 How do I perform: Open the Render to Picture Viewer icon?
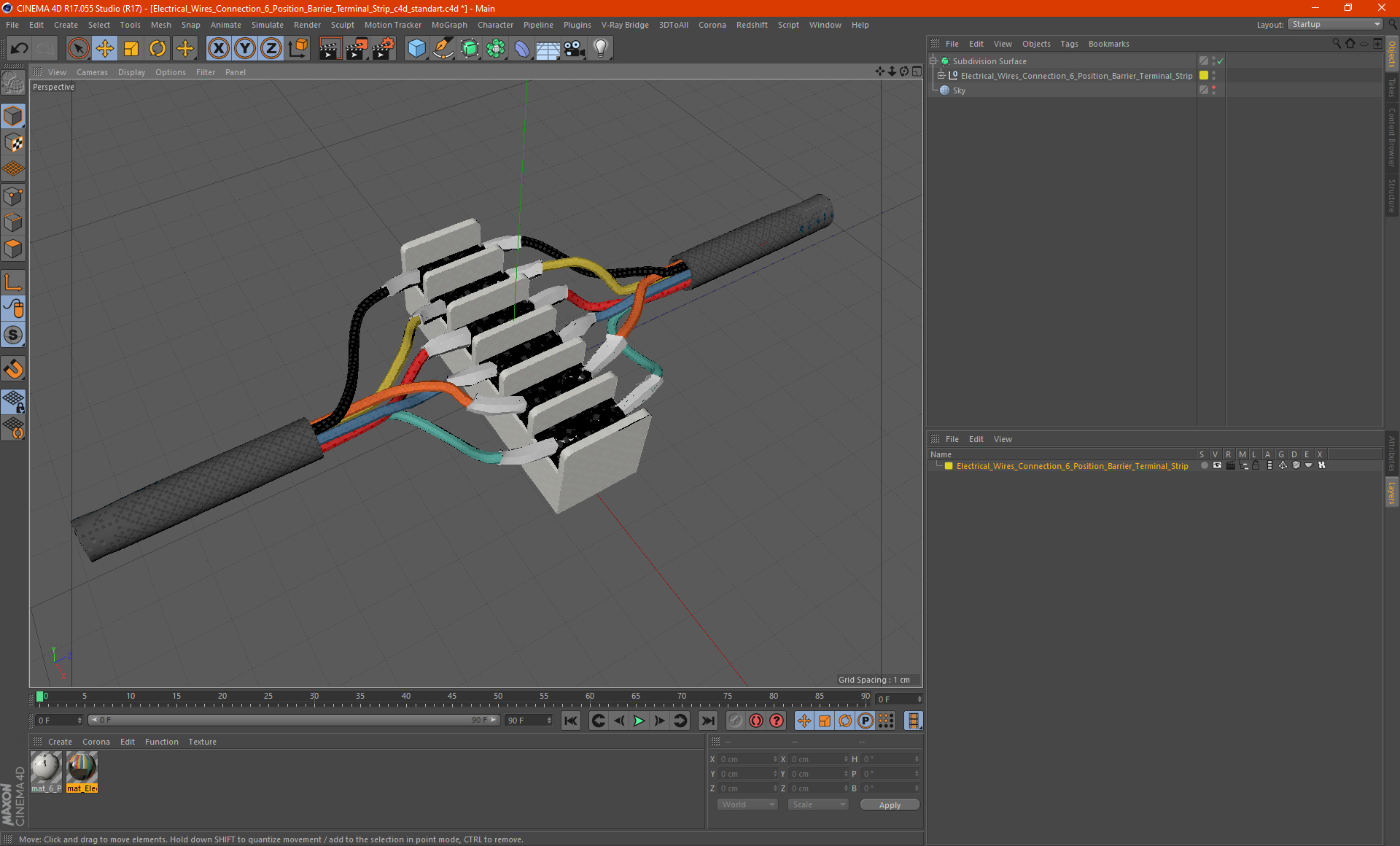(x=356, y=49)
